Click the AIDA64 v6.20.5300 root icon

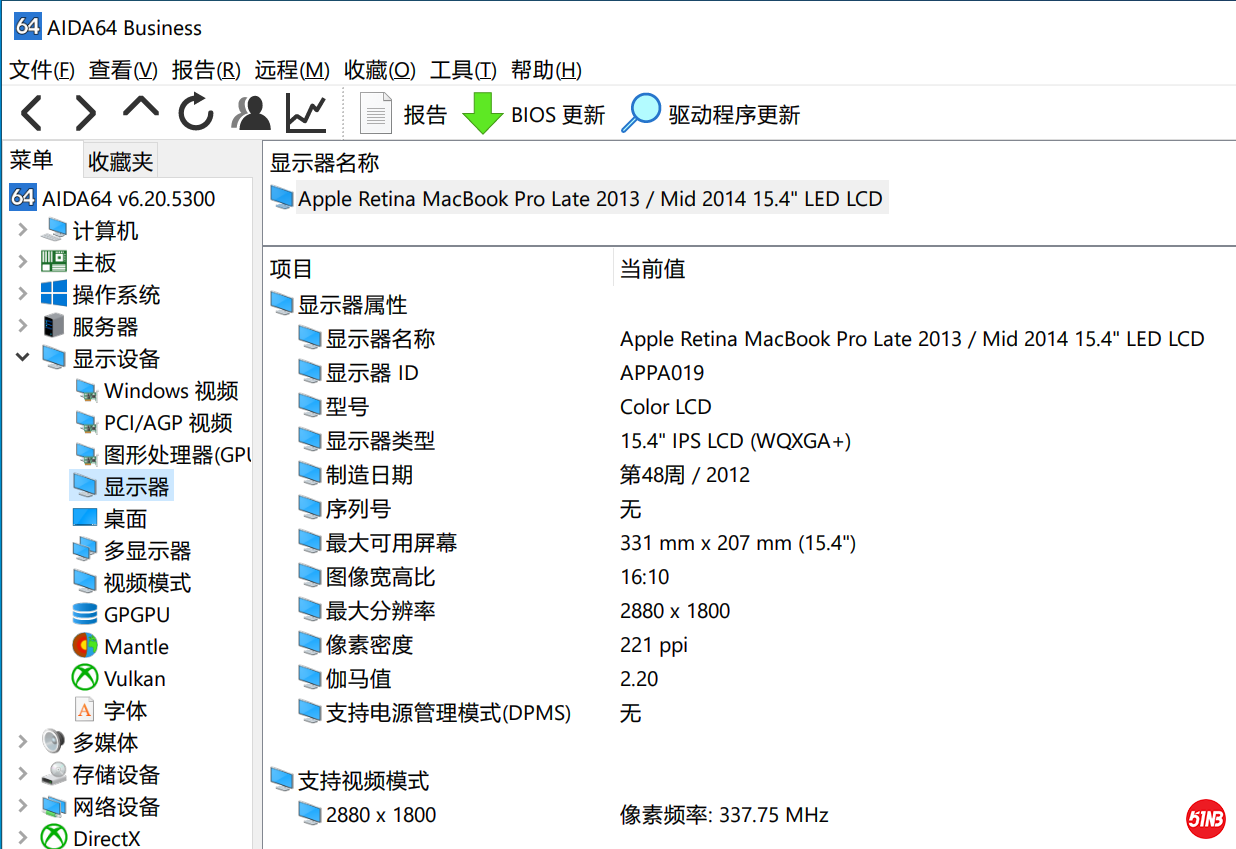[x=23, y=198]
